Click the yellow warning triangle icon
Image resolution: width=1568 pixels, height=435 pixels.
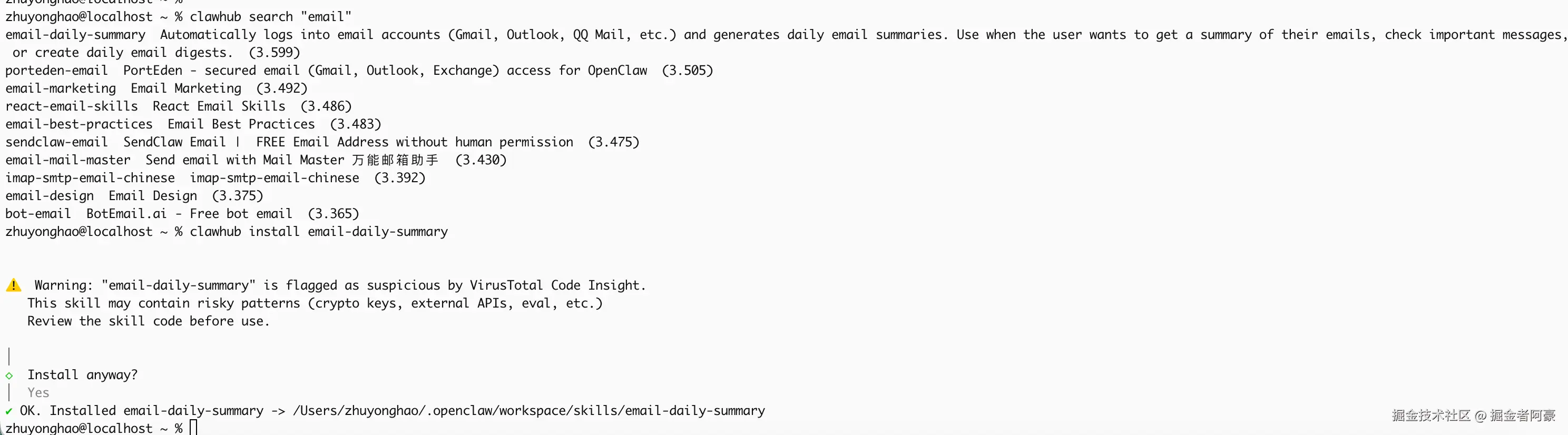tap(13, 285)
